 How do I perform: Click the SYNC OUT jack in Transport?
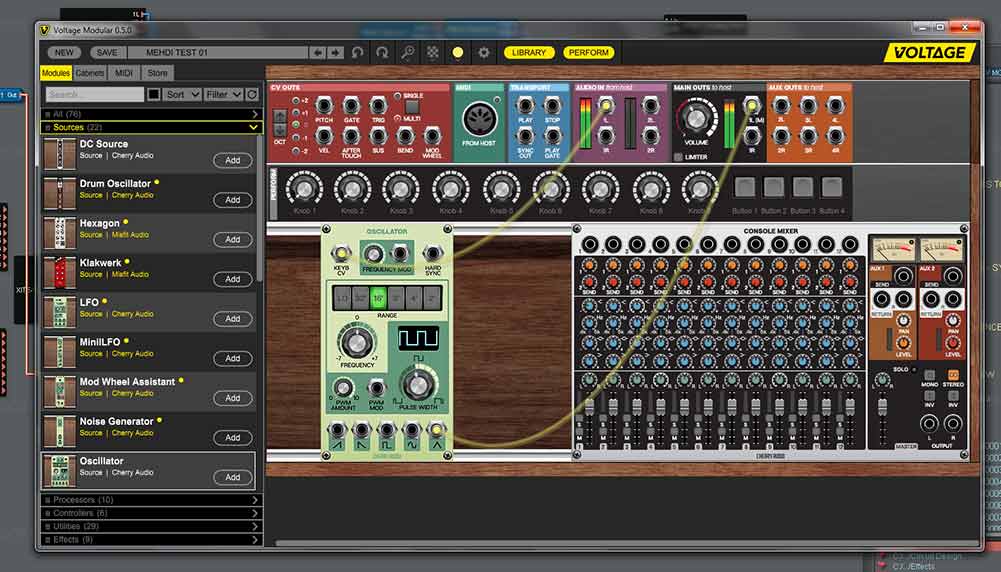[x=525, y=135]
